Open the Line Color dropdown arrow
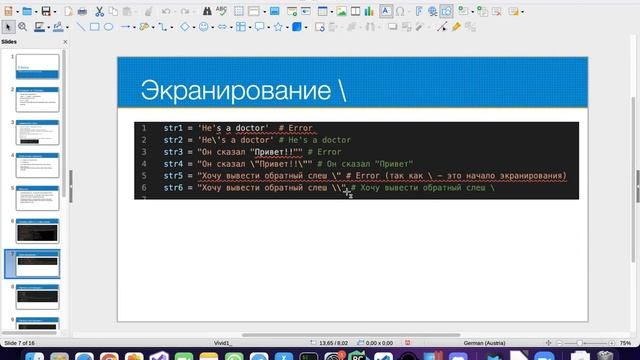 (x=48, y=27)
